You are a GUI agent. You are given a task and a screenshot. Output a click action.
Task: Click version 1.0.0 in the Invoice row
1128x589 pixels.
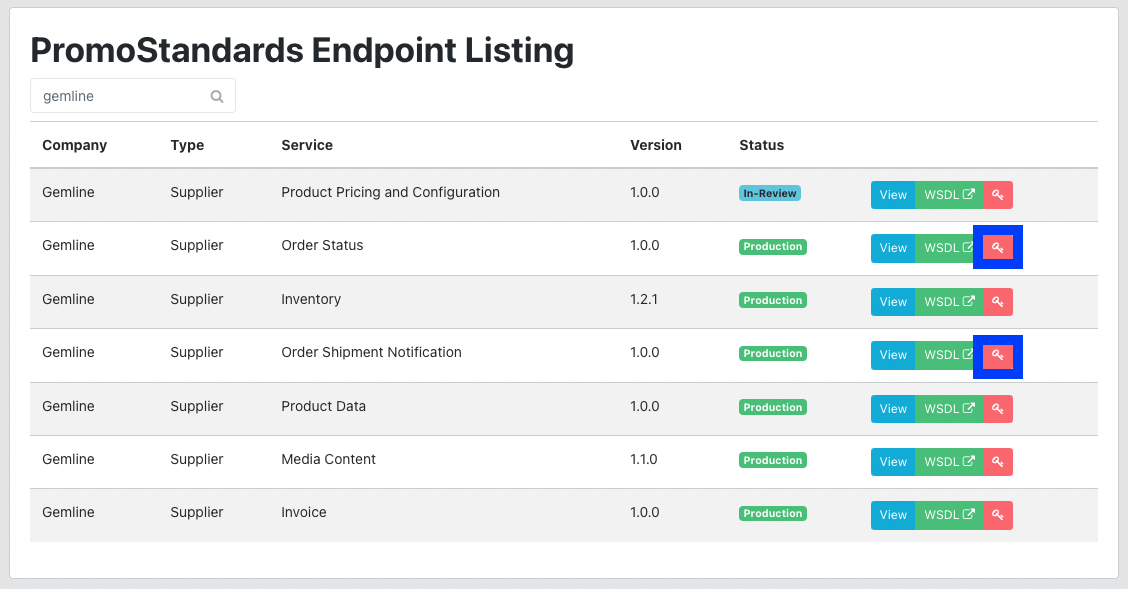click(x=645, y=513)
